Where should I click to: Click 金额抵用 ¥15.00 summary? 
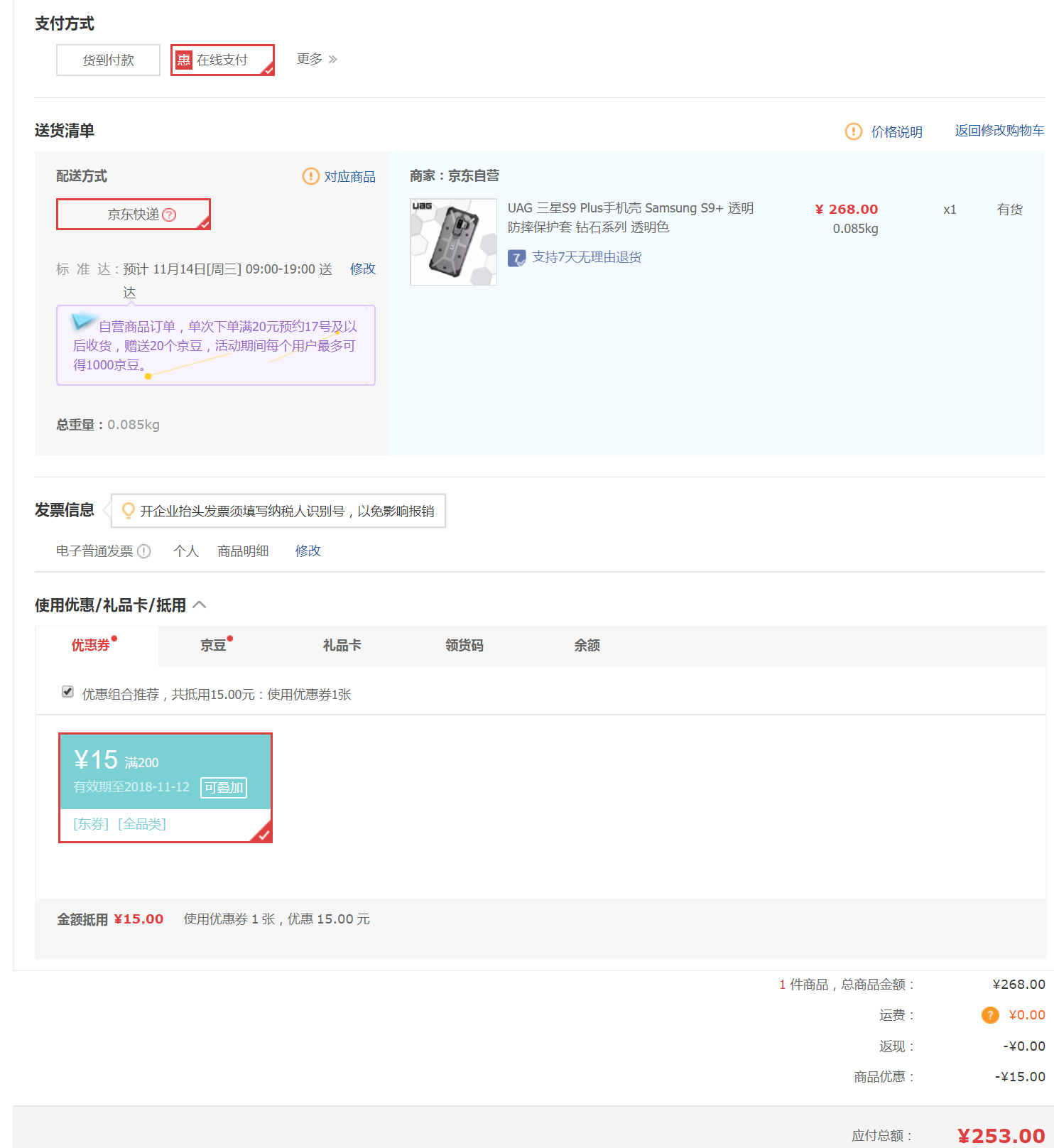tap(110, 919)
